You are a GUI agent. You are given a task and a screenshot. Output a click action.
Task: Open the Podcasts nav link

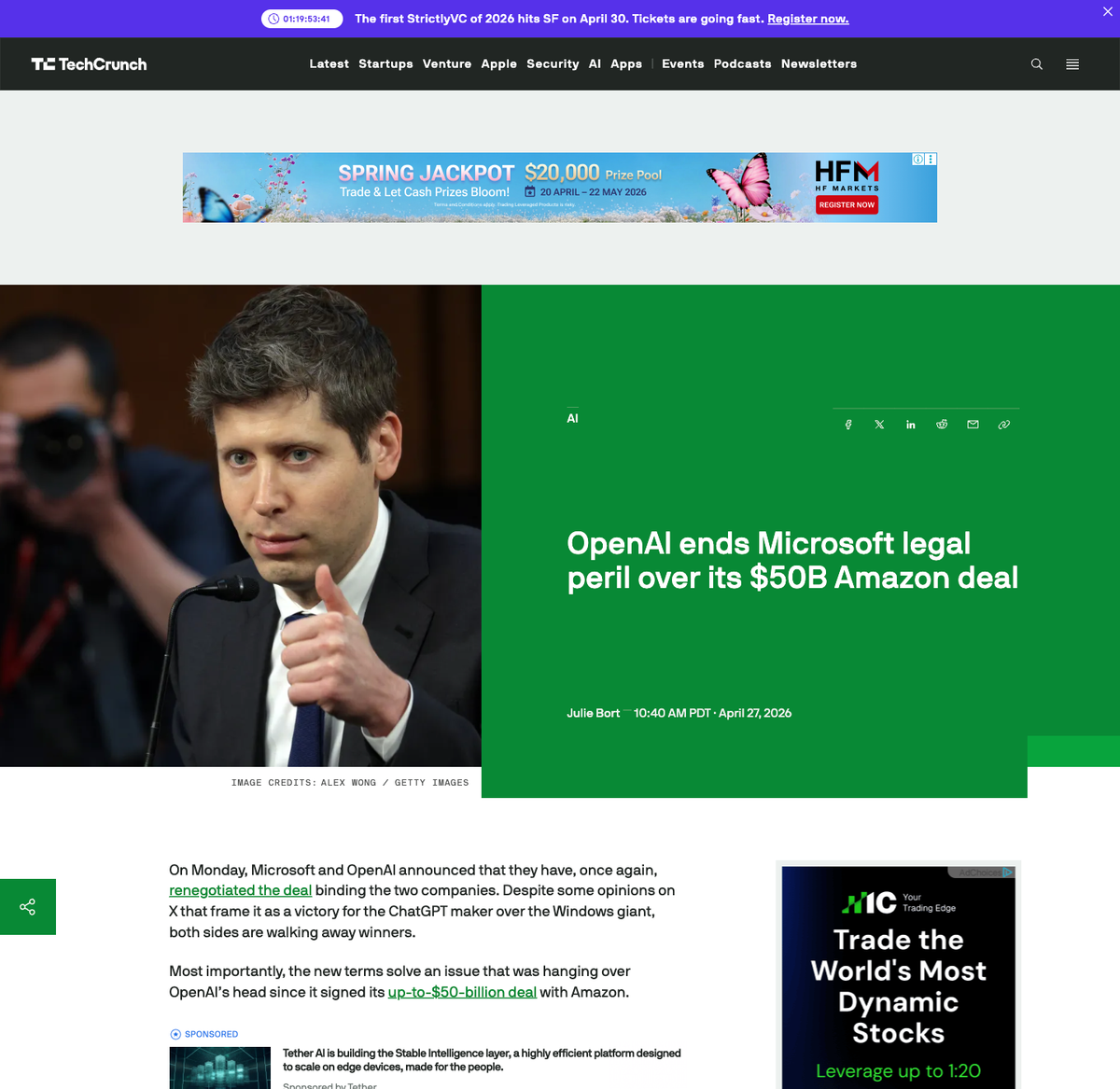pos(743,64)
